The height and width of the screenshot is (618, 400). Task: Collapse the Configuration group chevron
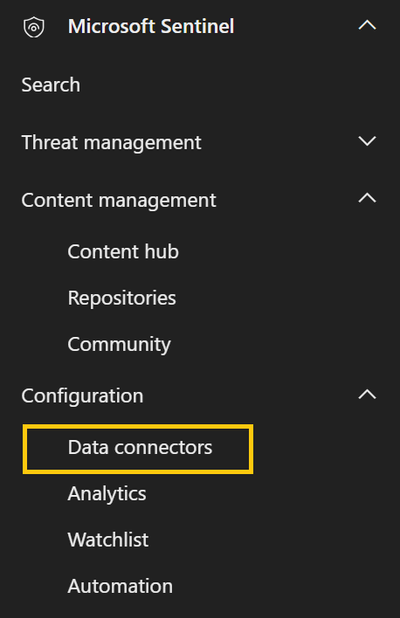[367, 395]
